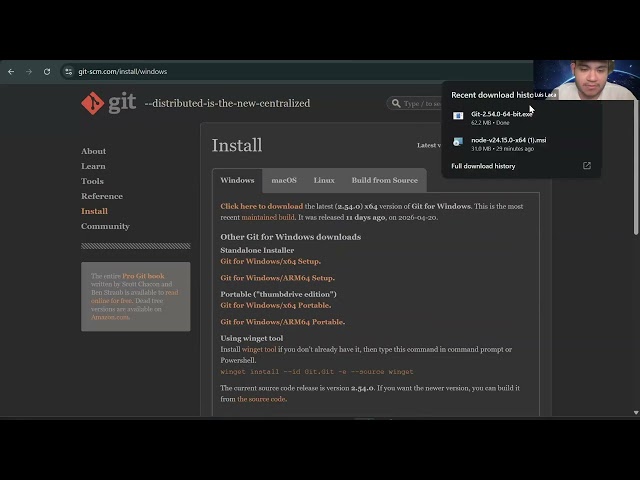Download Git for Windows/x64 Portable
This screenshot has width=640, height=480.
click(276, 305)
